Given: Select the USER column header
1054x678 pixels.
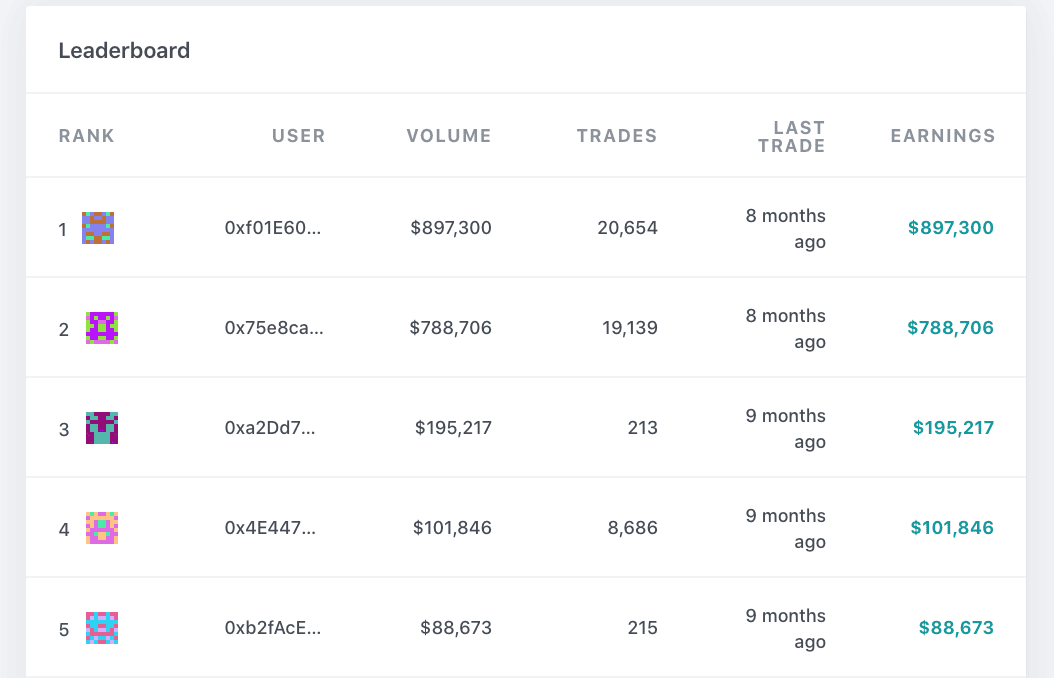Looking at the screenshot, I should click(298, 136).
